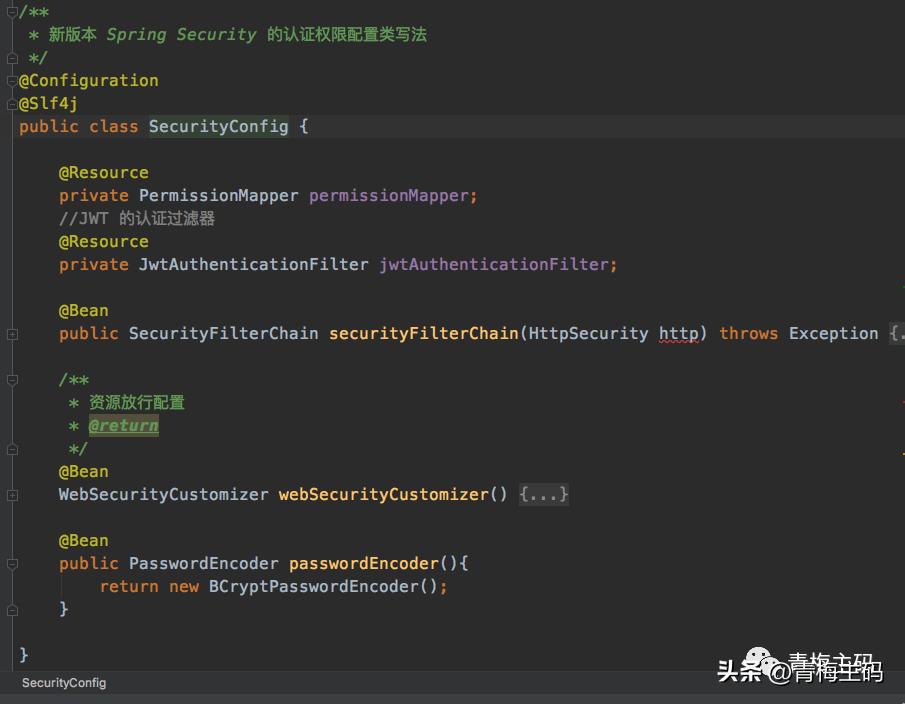The width and height of the screenshot is (905, 704).
Task: Click the @return Javadoc tag link
Action: point(123,425)
